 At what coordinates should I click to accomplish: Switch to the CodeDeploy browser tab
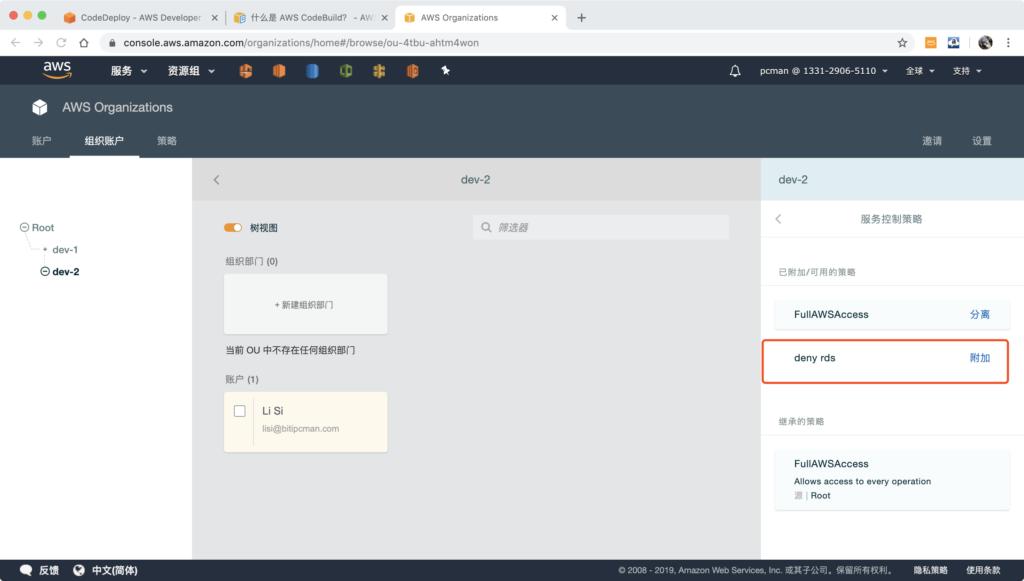coord(140,18)
